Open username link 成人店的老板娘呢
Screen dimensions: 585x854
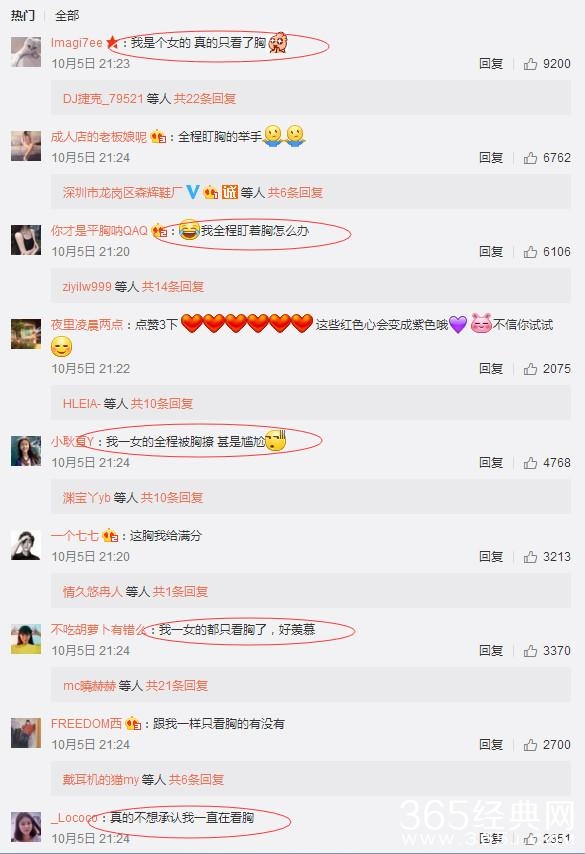[99, 137]
